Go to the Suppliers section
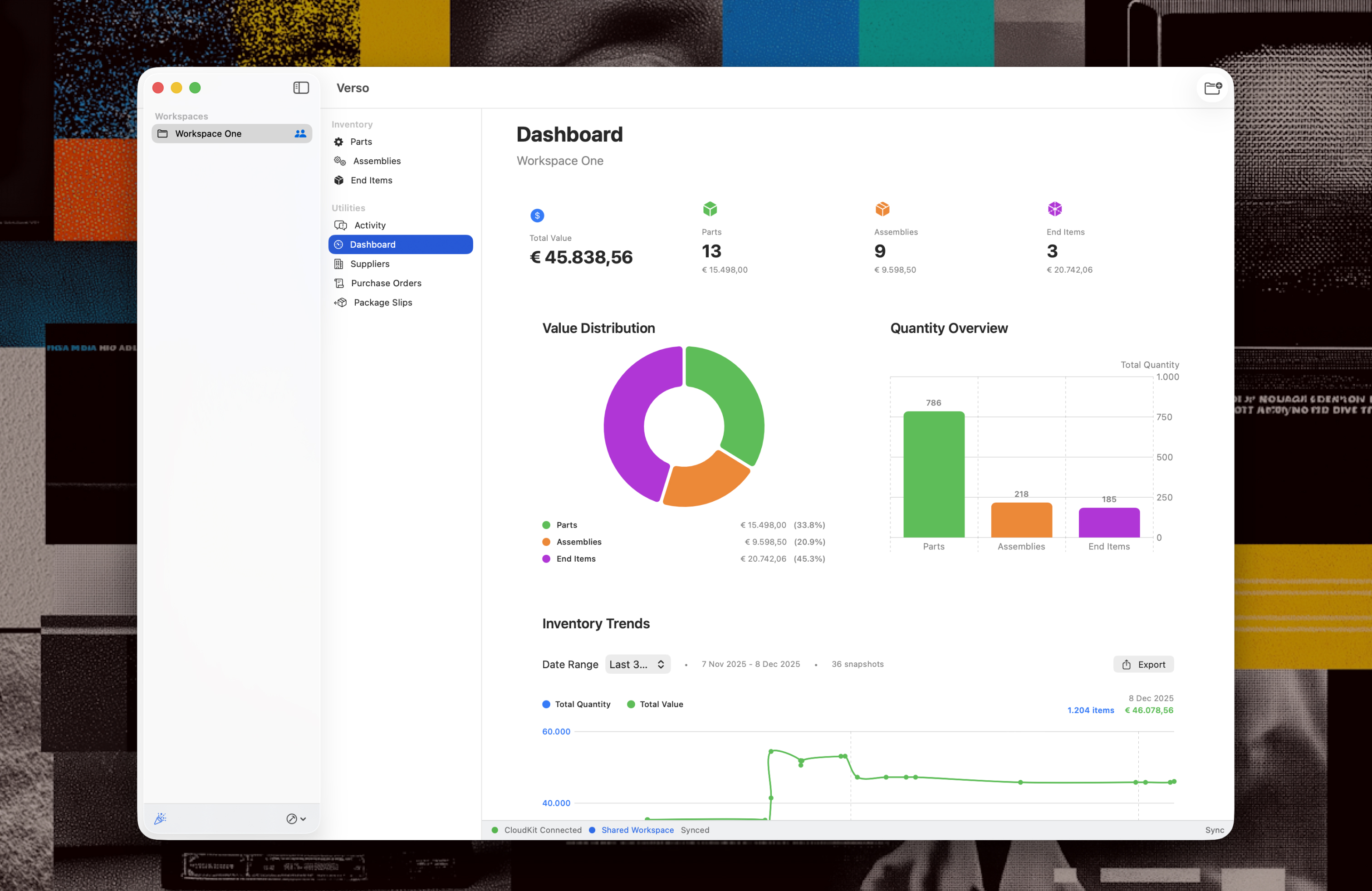The image size is (1372, 891). click(x=369, y=264)
